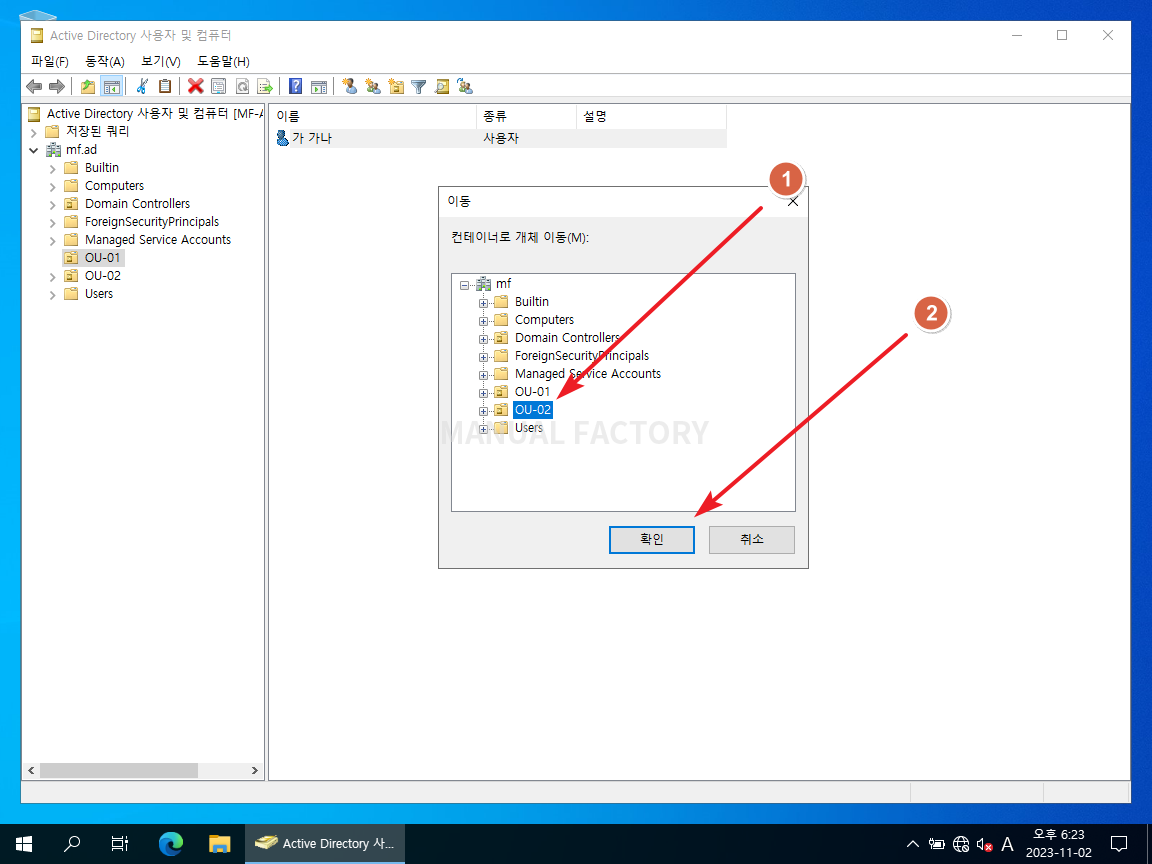The width and height of the screenshot is (1152, 864).
Task: Expand 저장된 쿼리 in the left tree
Action: pos(34,132)
